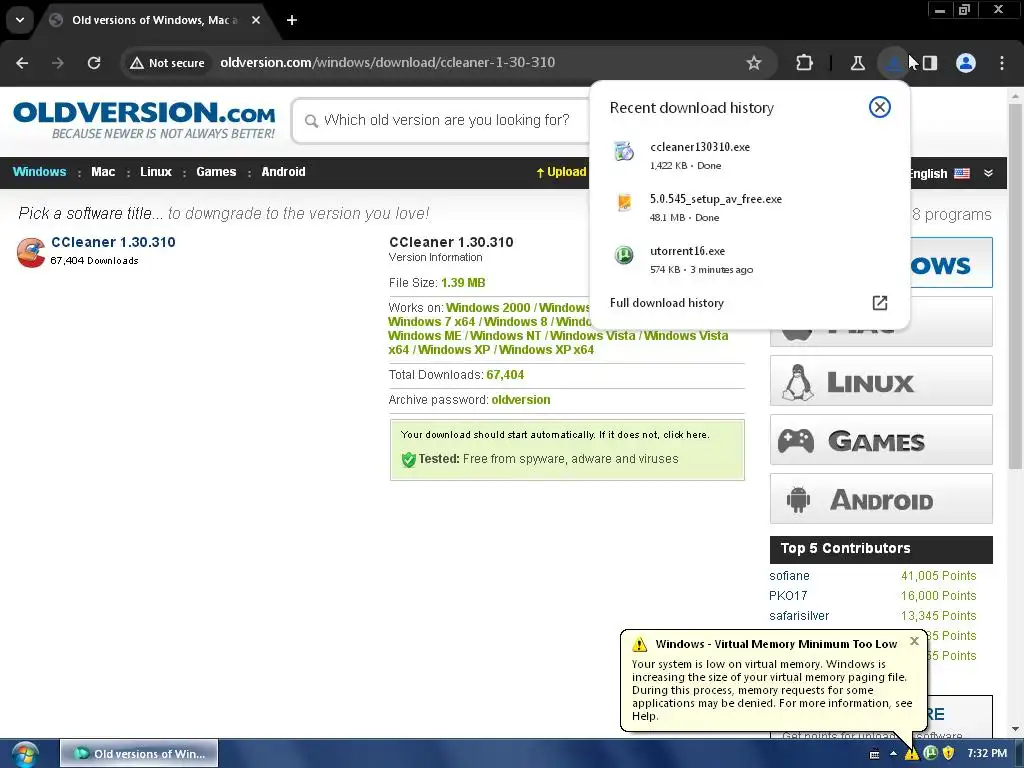The width and height of the screenshot is (1024, 768).
Task: Select the Games navigation item
Action: [216, 172]
